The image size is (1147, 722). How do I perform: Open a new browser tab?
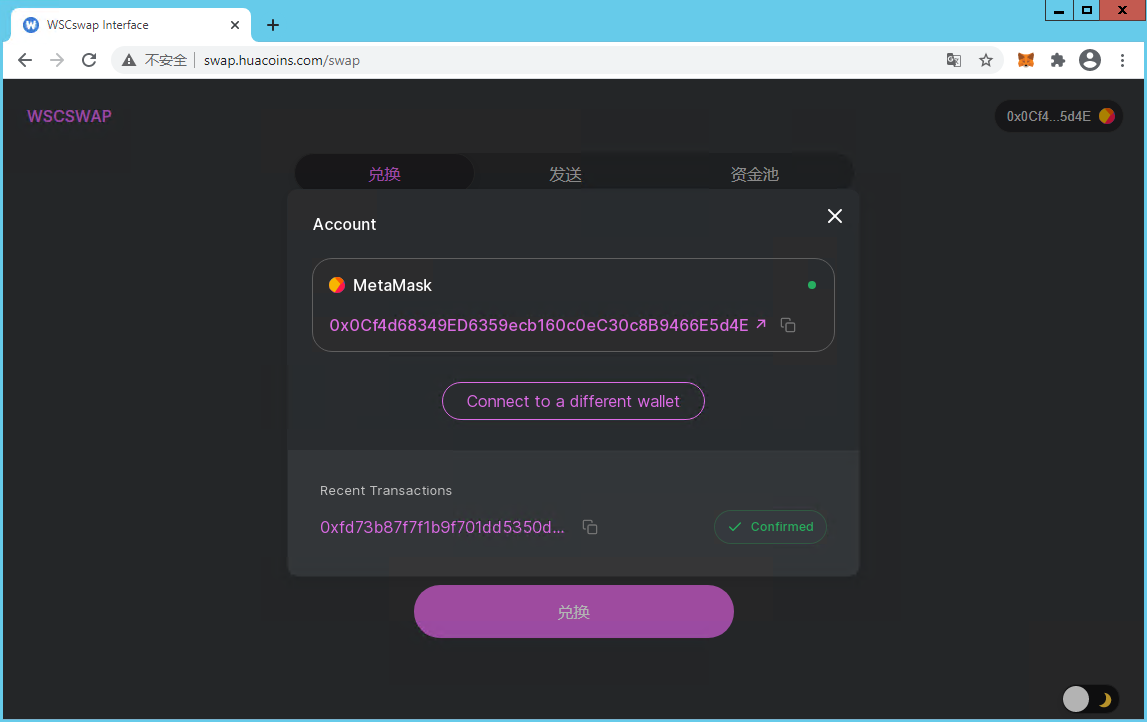[273, 25]
